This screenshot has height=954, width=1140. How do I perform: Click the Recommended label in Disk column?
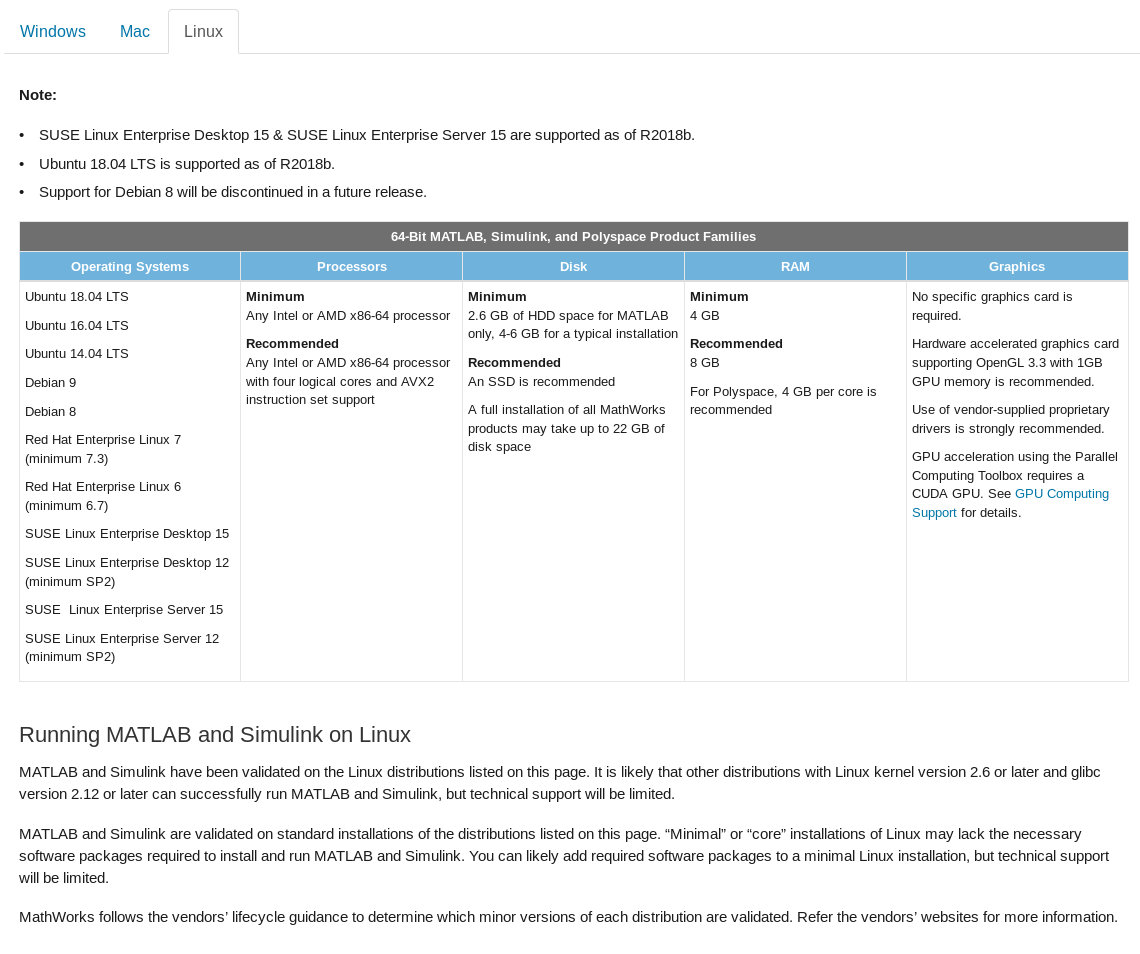514,362
